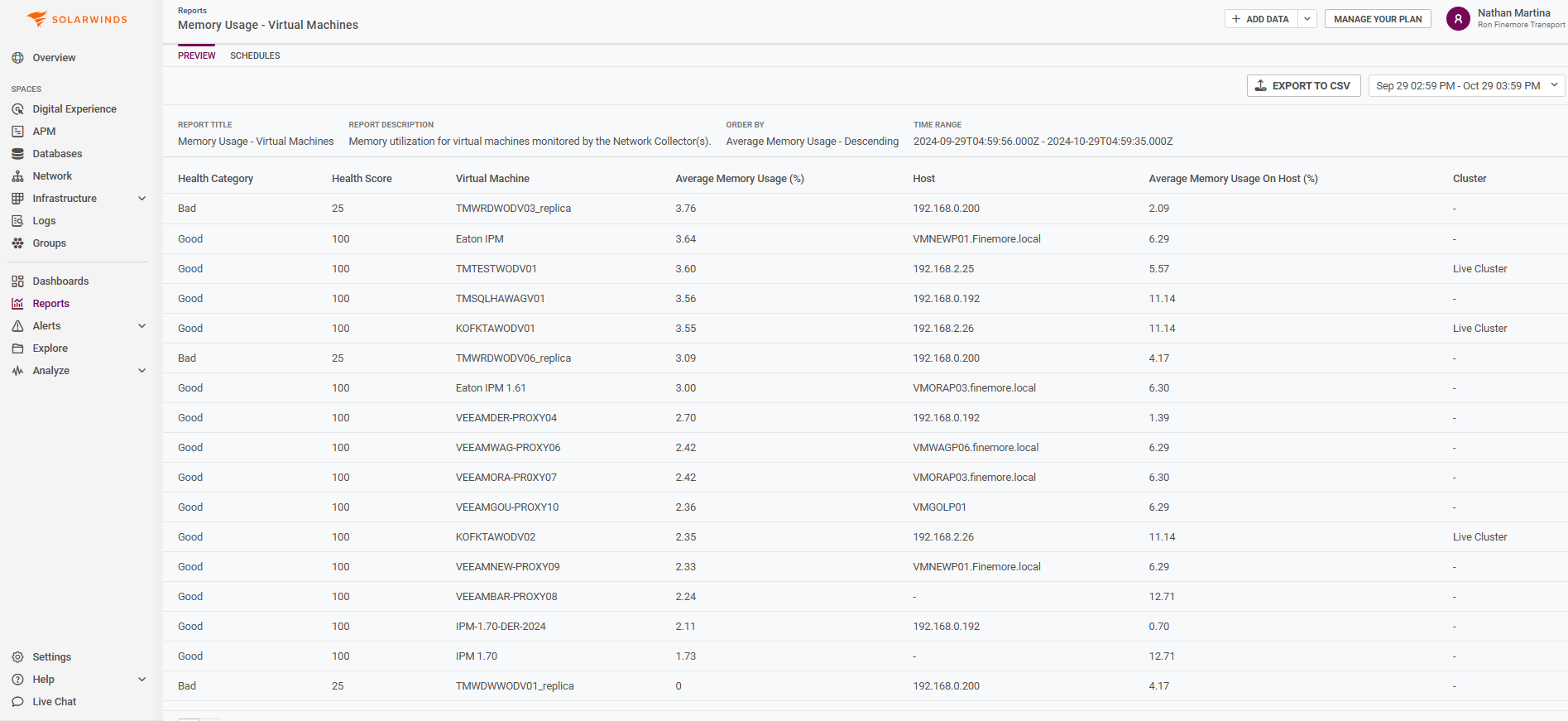Click the Databases stack icon
Image resolution: width=1568 pixels, height=721 pixels.
click(x=17, y=154)
